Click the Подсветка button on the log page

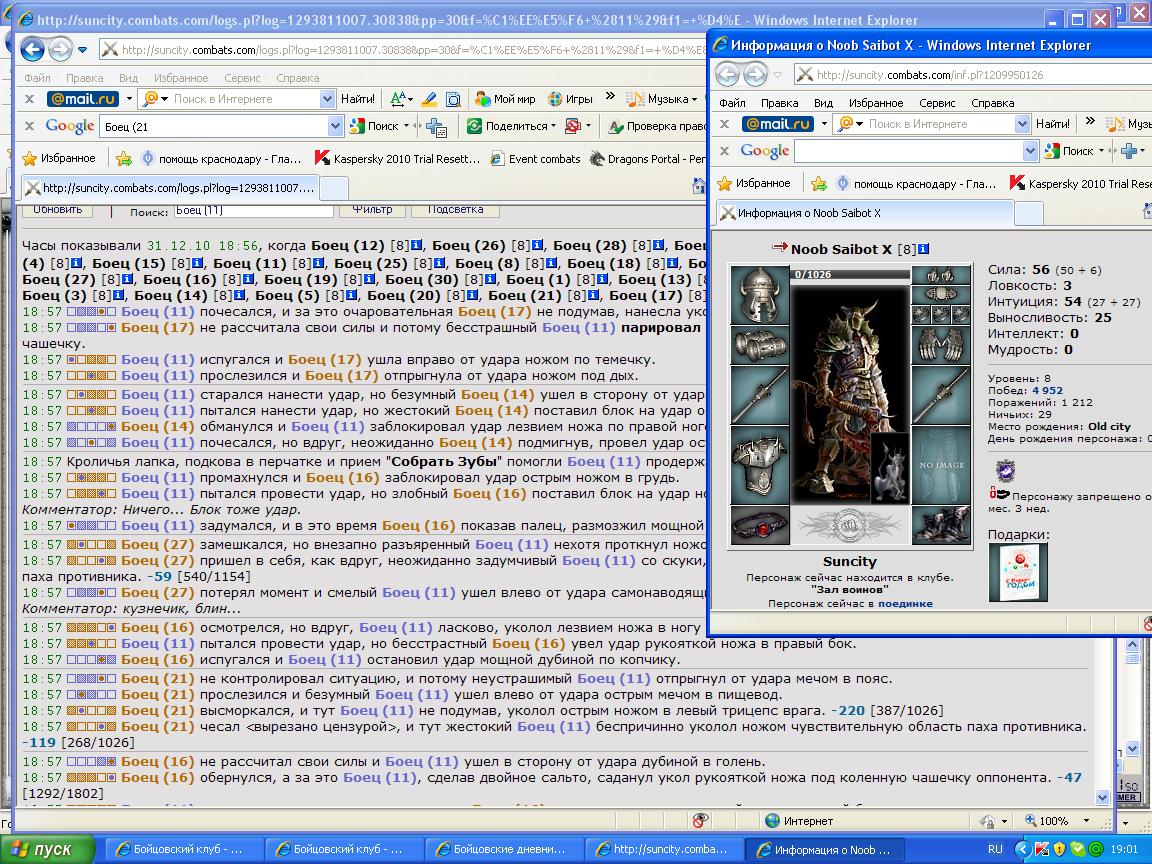455,210
